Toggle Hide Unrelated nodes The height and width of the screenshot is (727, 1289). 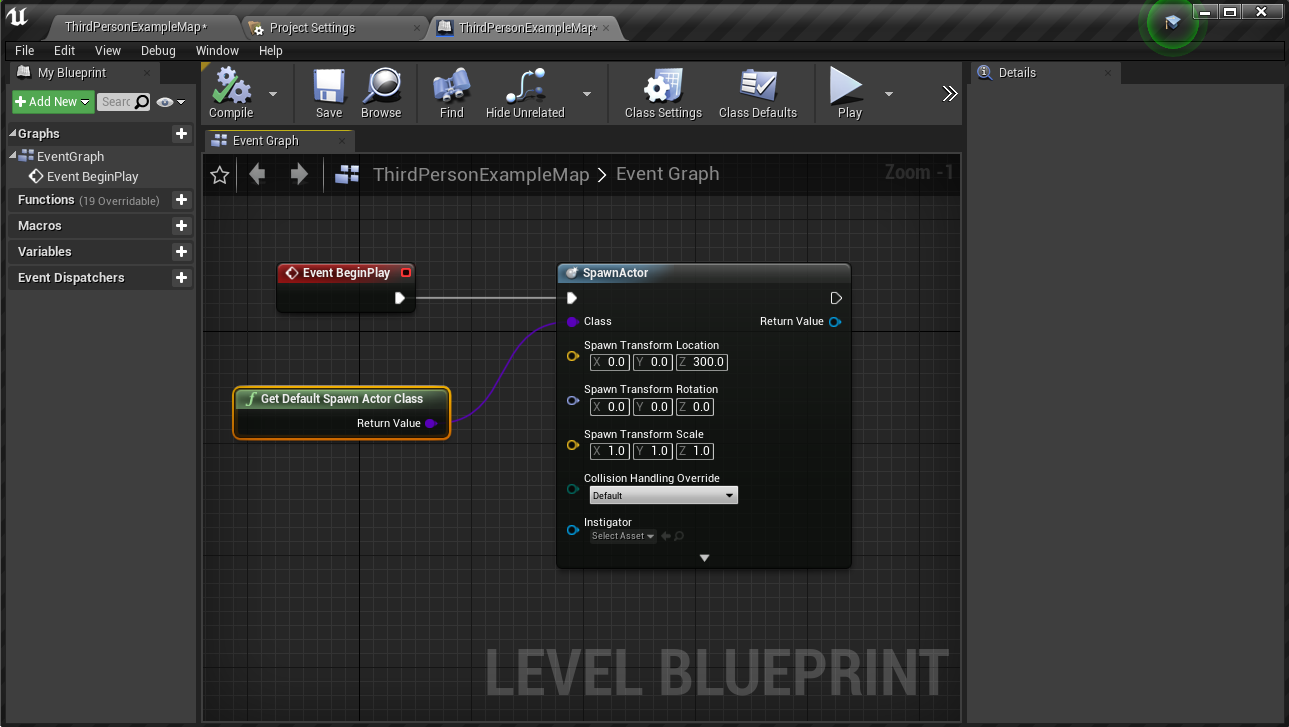525,94
